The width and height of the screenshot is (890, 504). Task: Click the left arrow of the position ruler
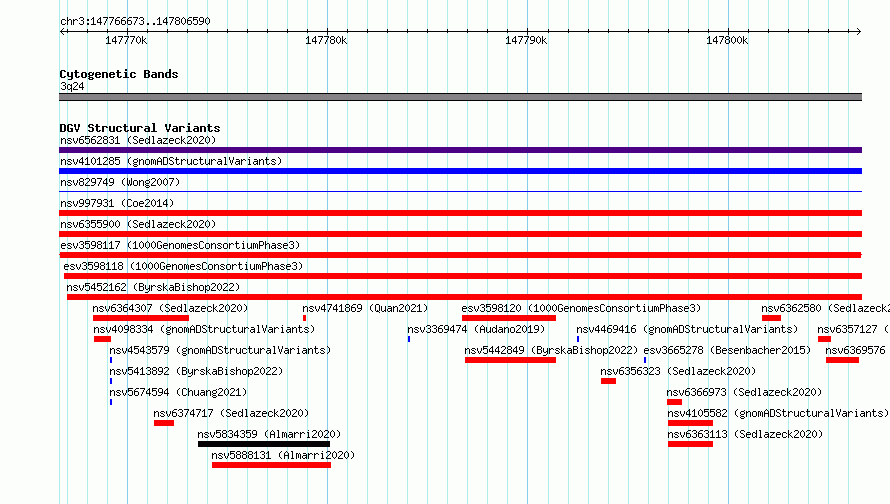coord(62,31)
